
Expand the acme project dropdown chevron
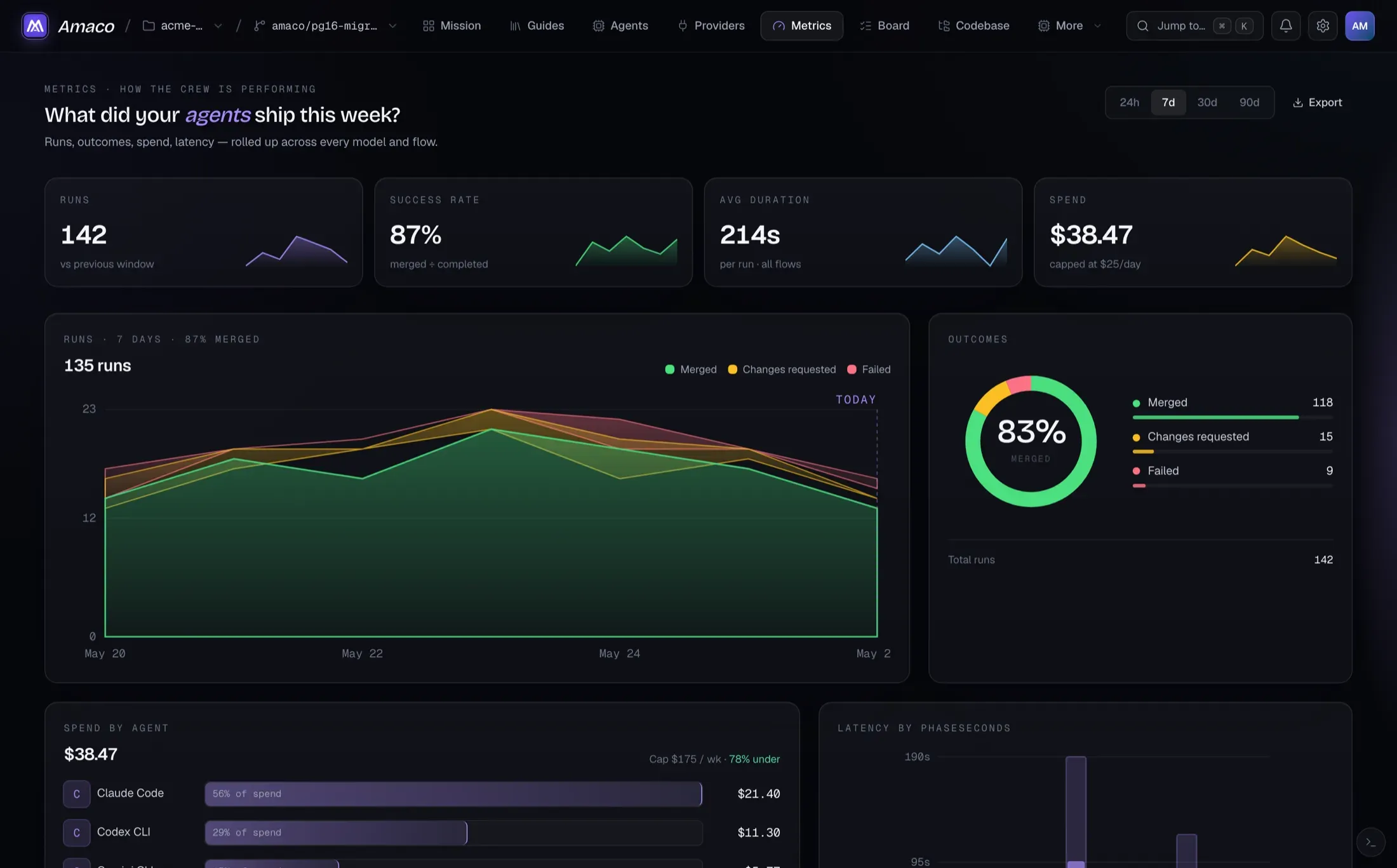(x=218, y=26)
